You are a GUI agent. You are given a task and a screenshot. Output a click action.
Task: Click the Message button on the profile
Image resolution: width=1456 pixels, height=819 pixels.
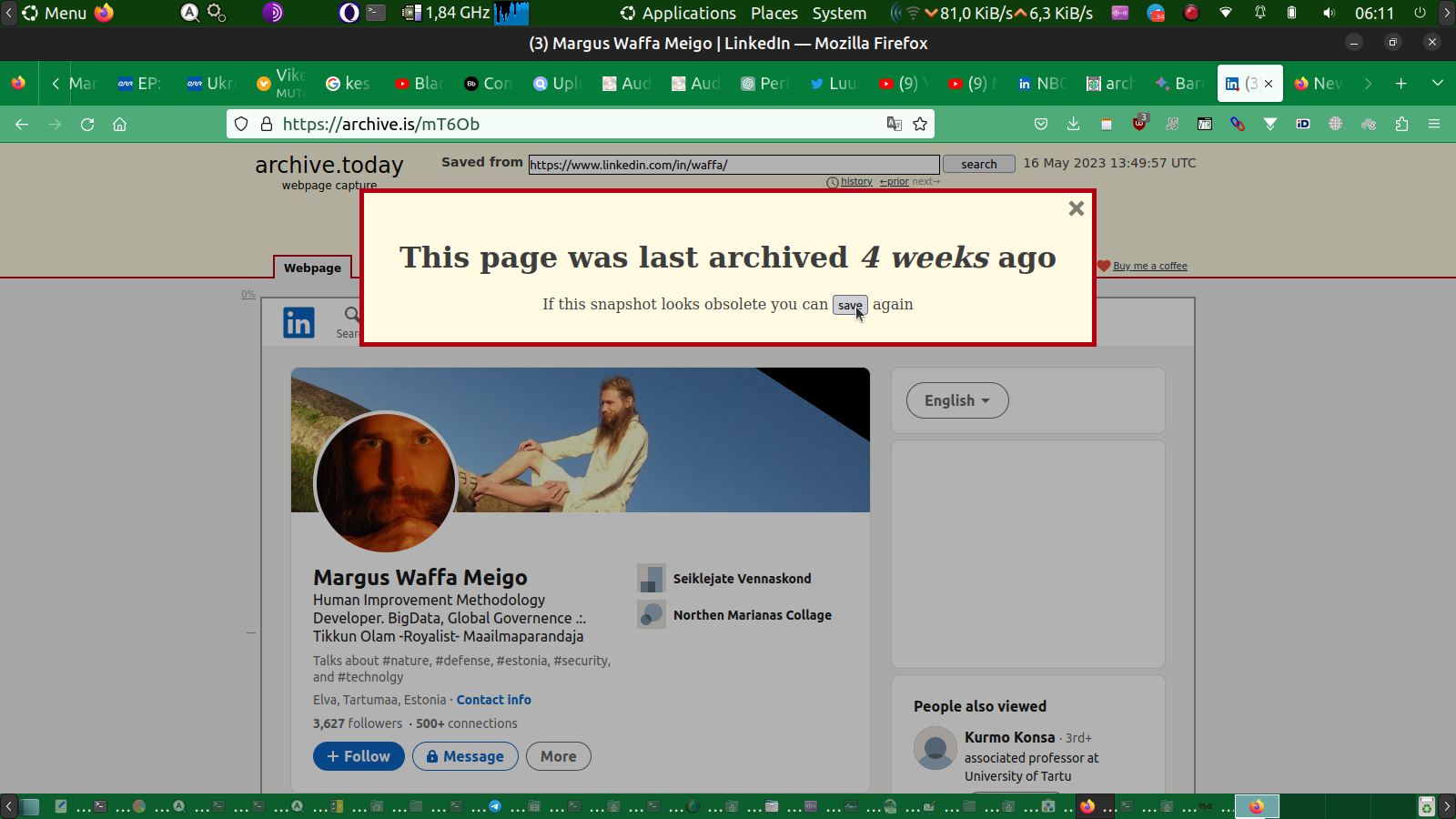[465, 756]
